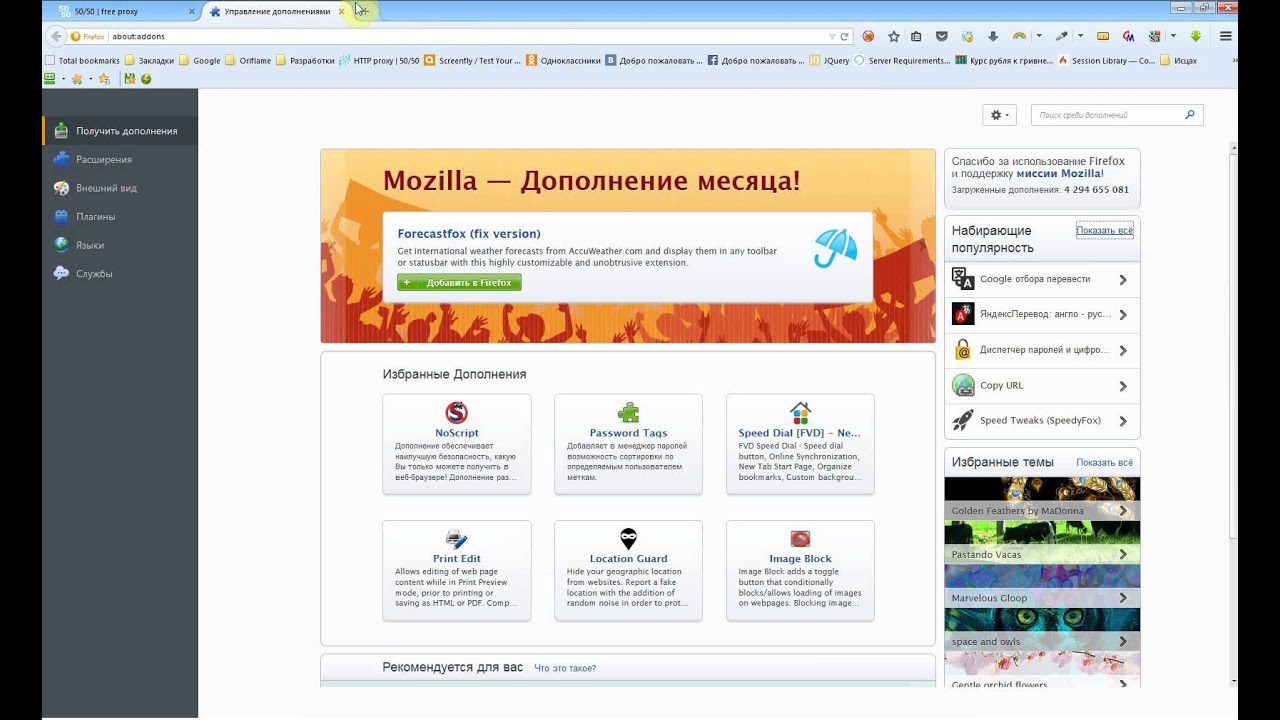Click the Что это такое? link
Viewport: 1280px width, 720px height.
(565, 668)
